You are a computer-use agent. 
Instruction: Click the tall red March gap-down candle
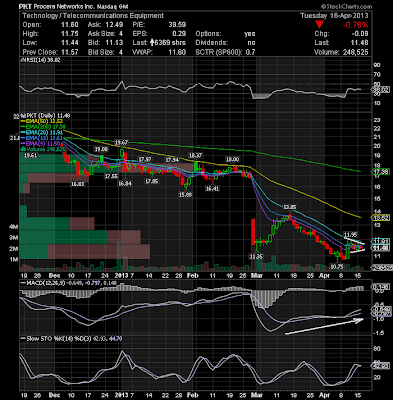253,232
